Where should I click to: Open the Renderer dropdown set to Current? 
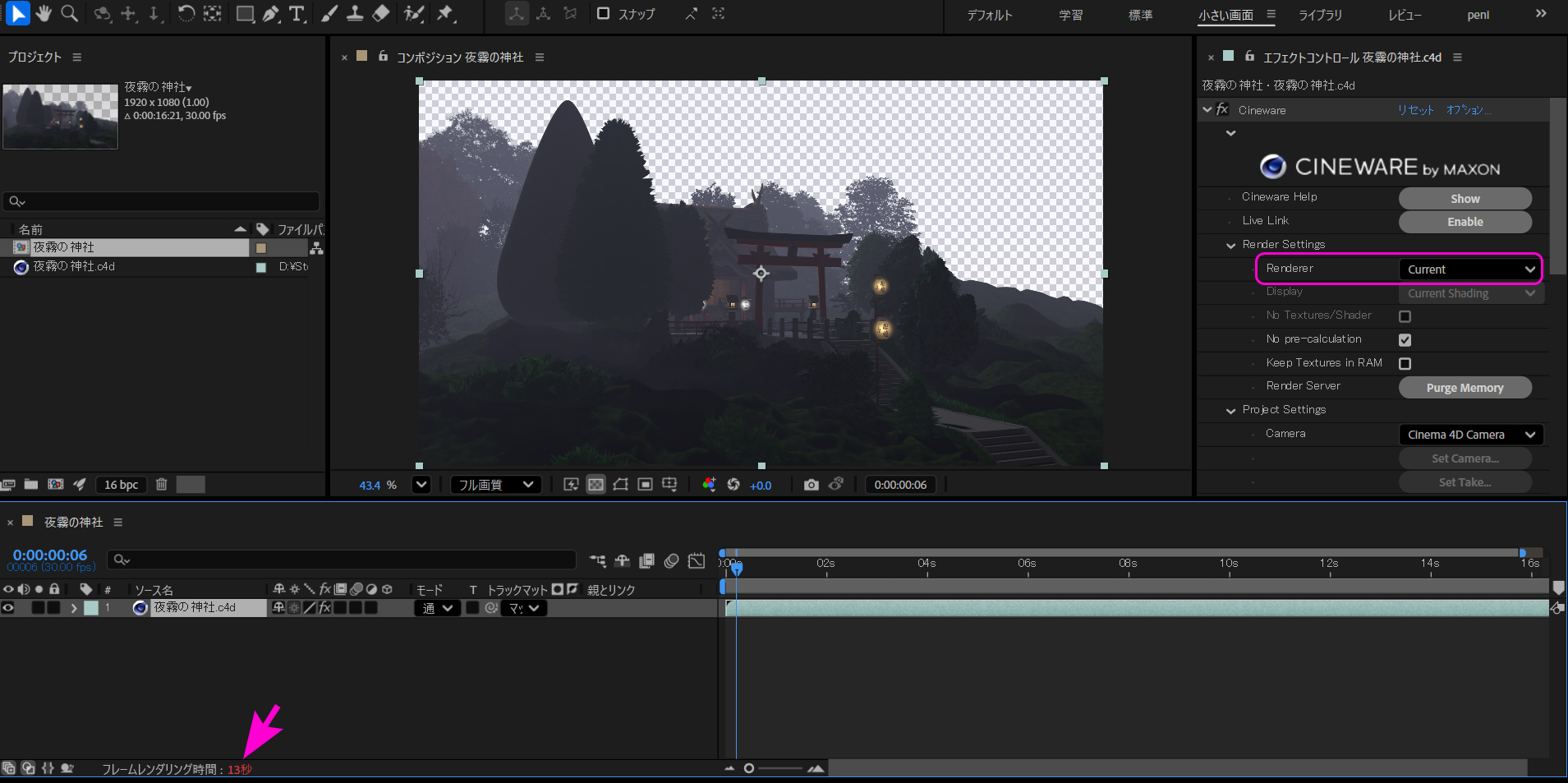pos(1469,269)
